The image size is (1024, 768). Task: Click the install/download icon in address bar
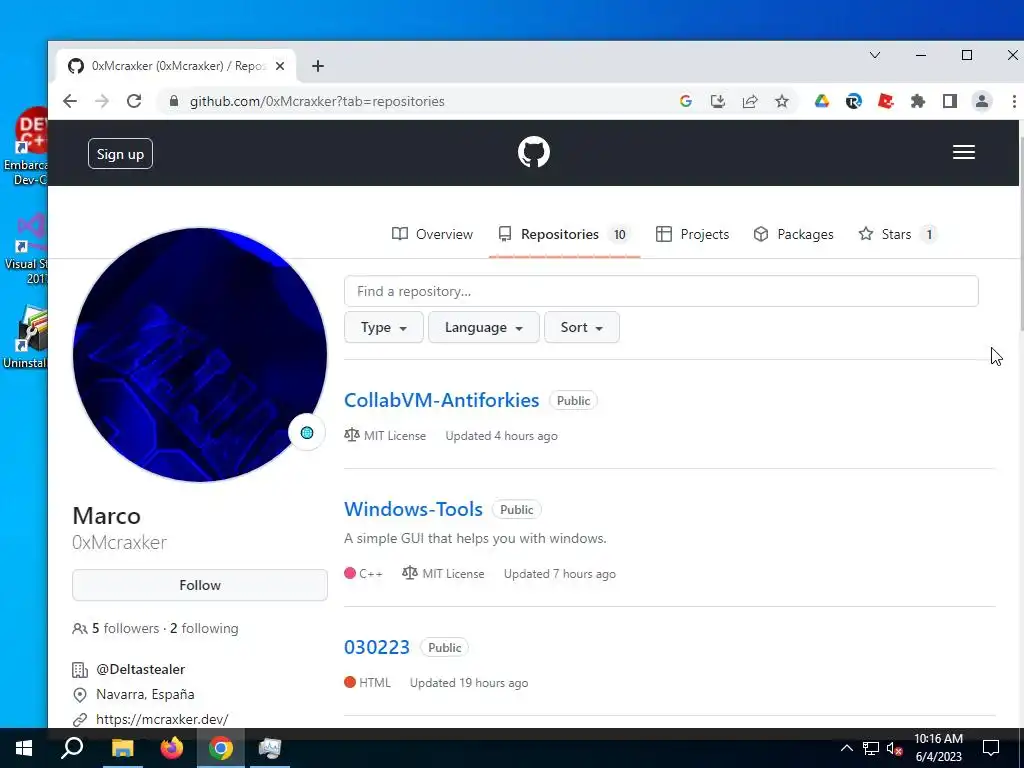718,101
